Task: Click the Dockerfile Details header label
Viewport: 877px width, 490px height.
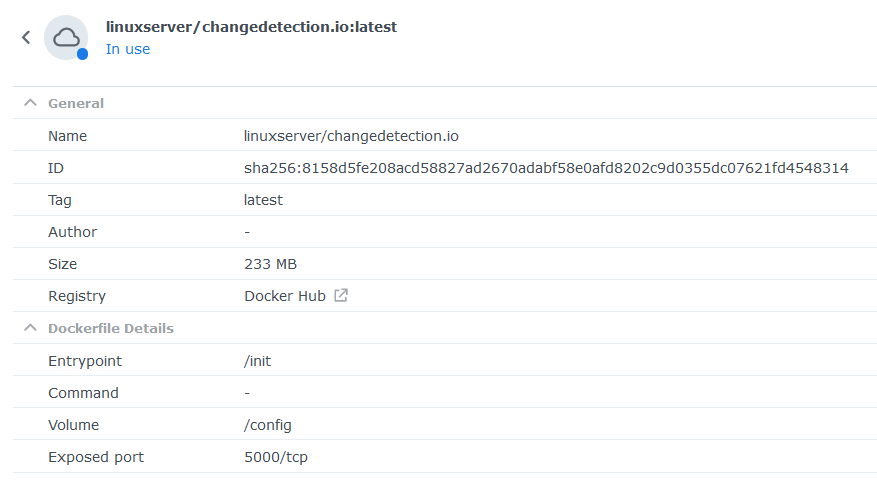Action: [x=111, y=328]
